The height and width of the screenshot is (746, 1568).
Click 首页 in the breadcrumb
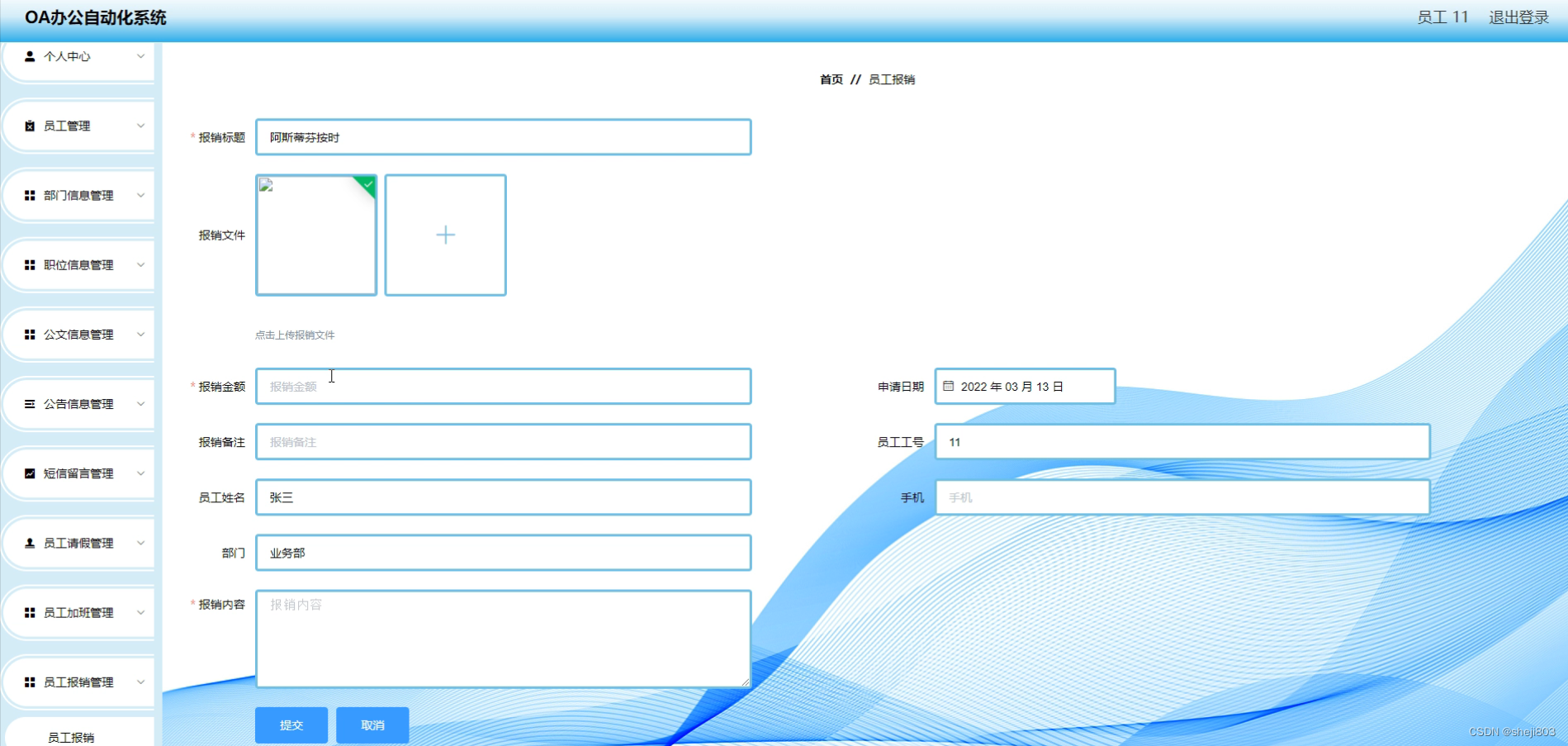coord(830,79)
